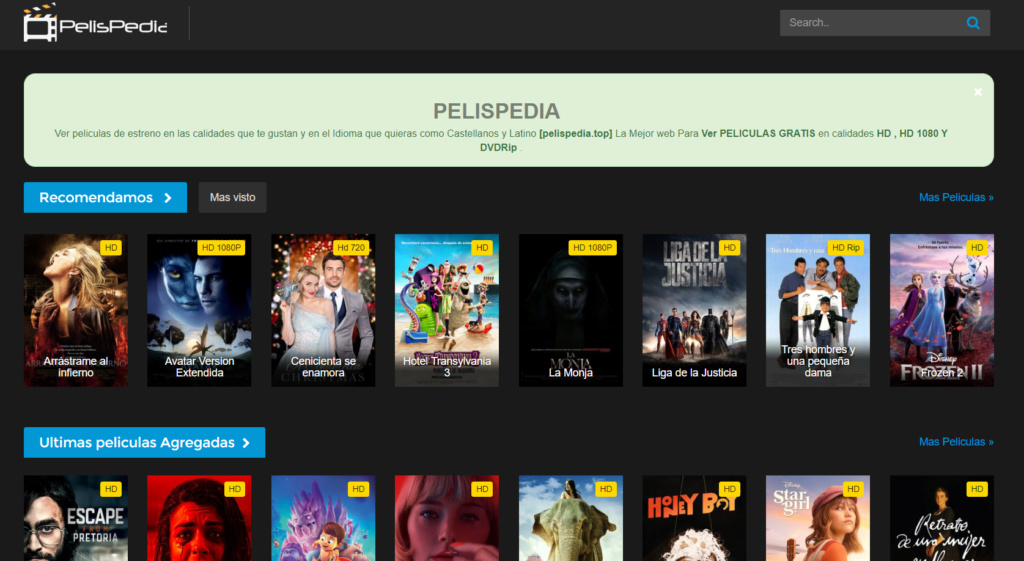Click the magnifier search icon
The height and width of the screenshot is (561, 1024).
[973, 23]
